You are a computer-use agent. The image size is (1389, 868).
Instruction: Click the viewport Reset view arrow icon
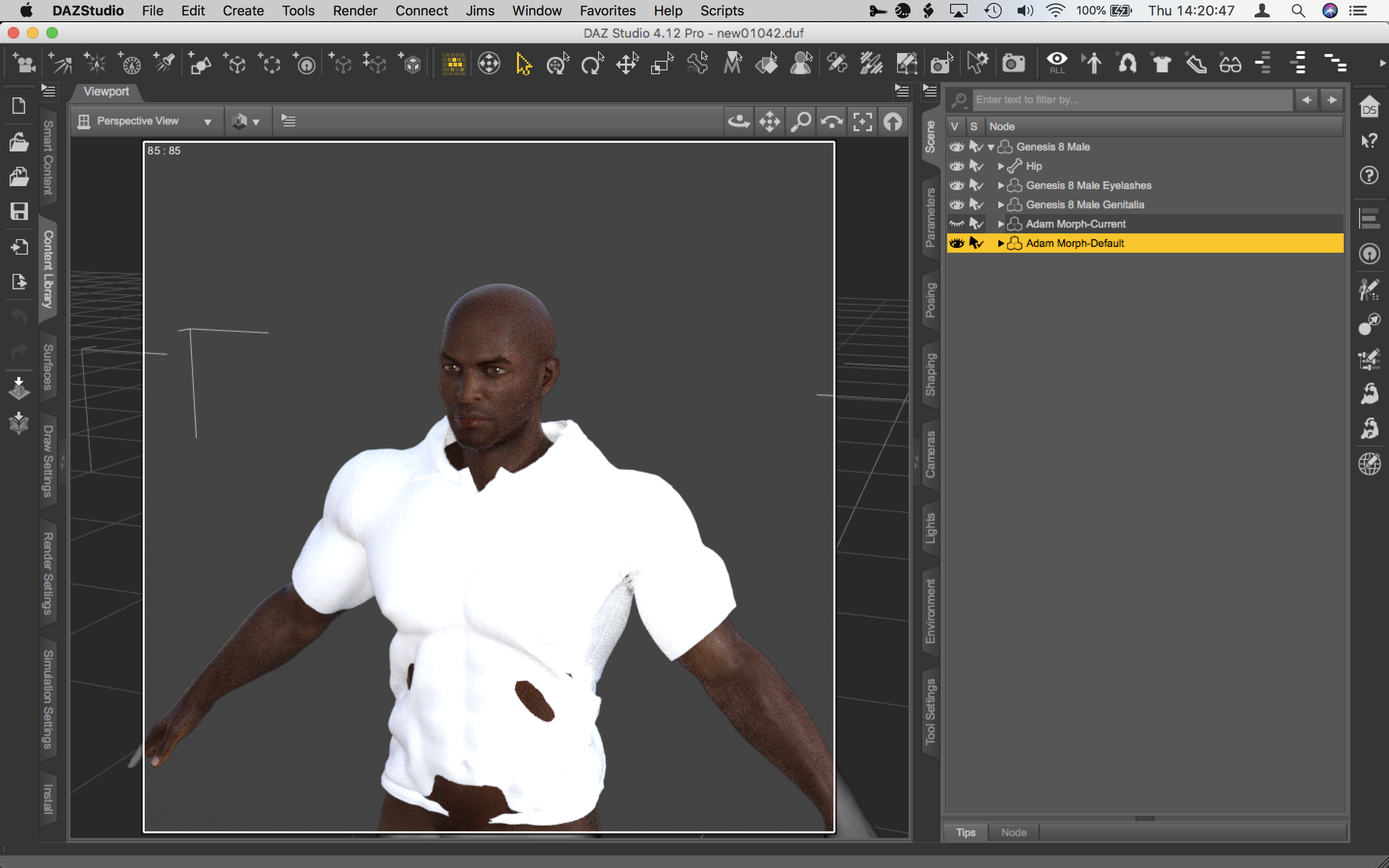coord(893,122)
